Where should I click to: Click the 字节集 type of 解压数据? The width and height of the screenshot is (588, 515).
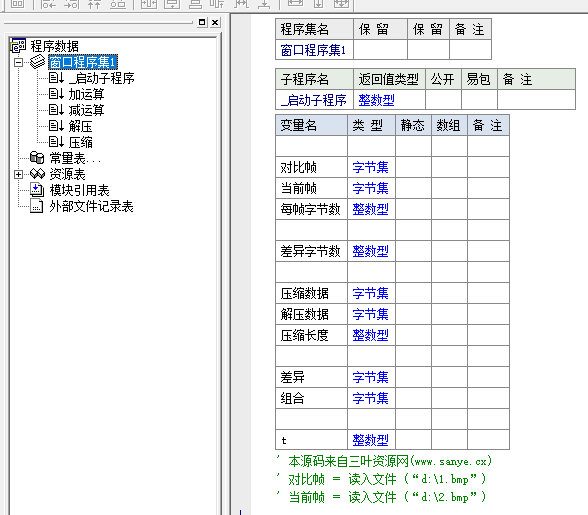370,314
